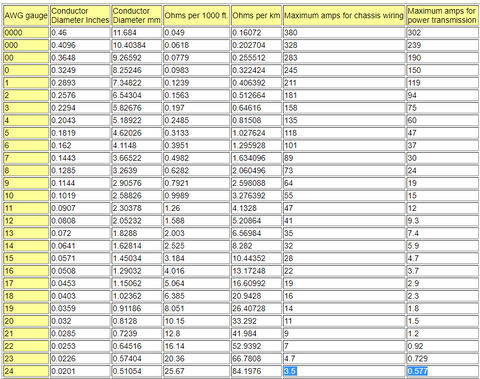The height and width of the screenshot is (379, 480).
Task: Click the 0.0403 inches cell
Action: coord(80,296)
